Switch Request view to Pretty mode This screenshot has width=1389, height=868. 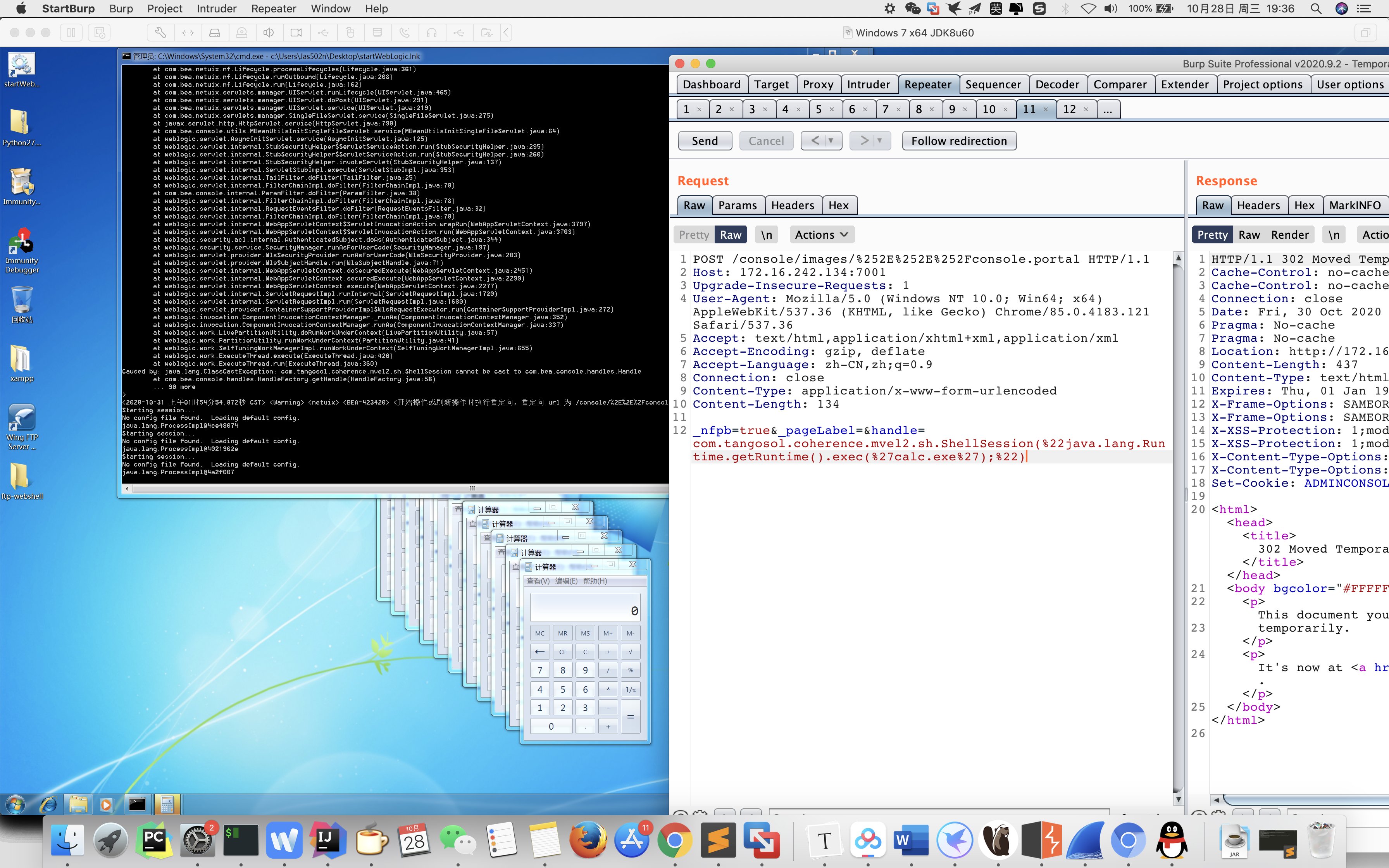(694, 235)
